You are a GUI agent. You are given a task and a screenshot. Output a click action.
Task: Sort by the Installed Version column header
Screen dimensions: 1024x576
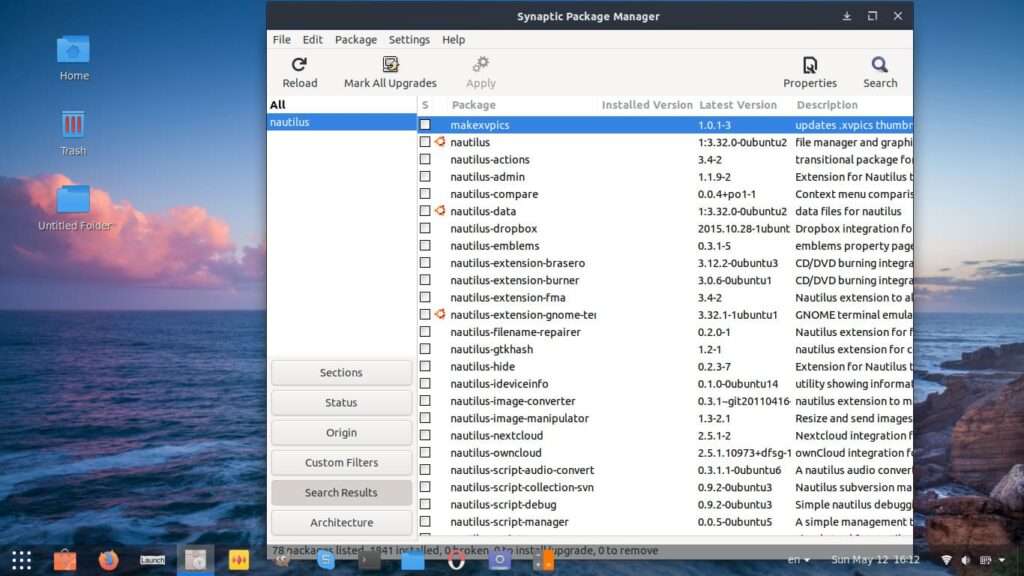pyautogui.click(x=647, y=104)
